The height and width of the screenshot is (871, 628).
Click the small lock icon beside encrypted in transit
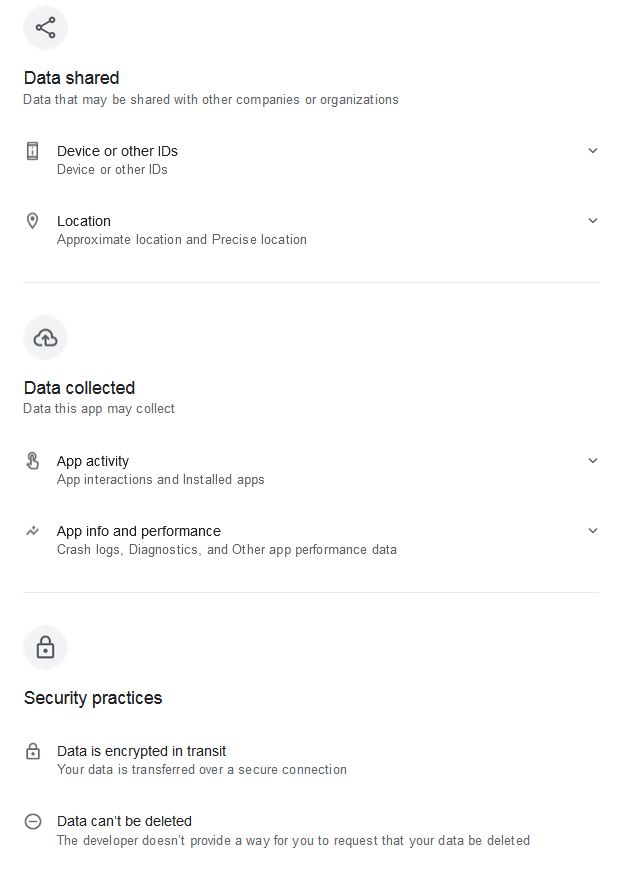tap(33, 750)
